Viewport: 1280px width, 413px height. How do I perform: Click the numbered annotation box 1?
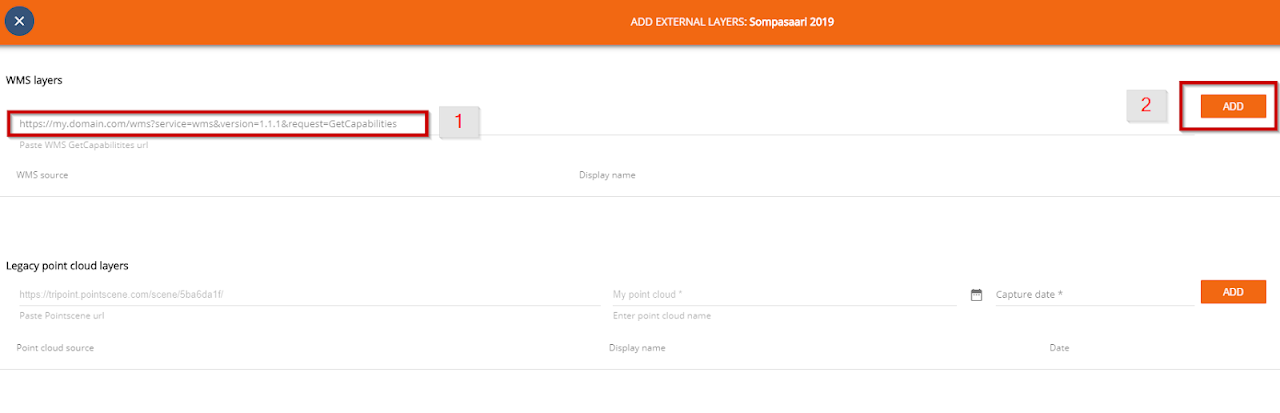459,122
